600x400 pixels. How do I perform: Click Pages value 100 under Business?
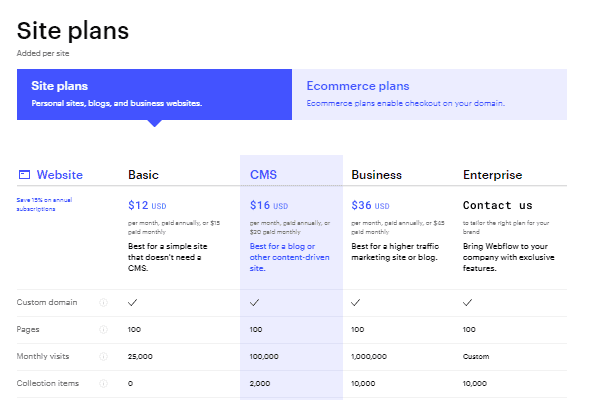coord(357,330)
